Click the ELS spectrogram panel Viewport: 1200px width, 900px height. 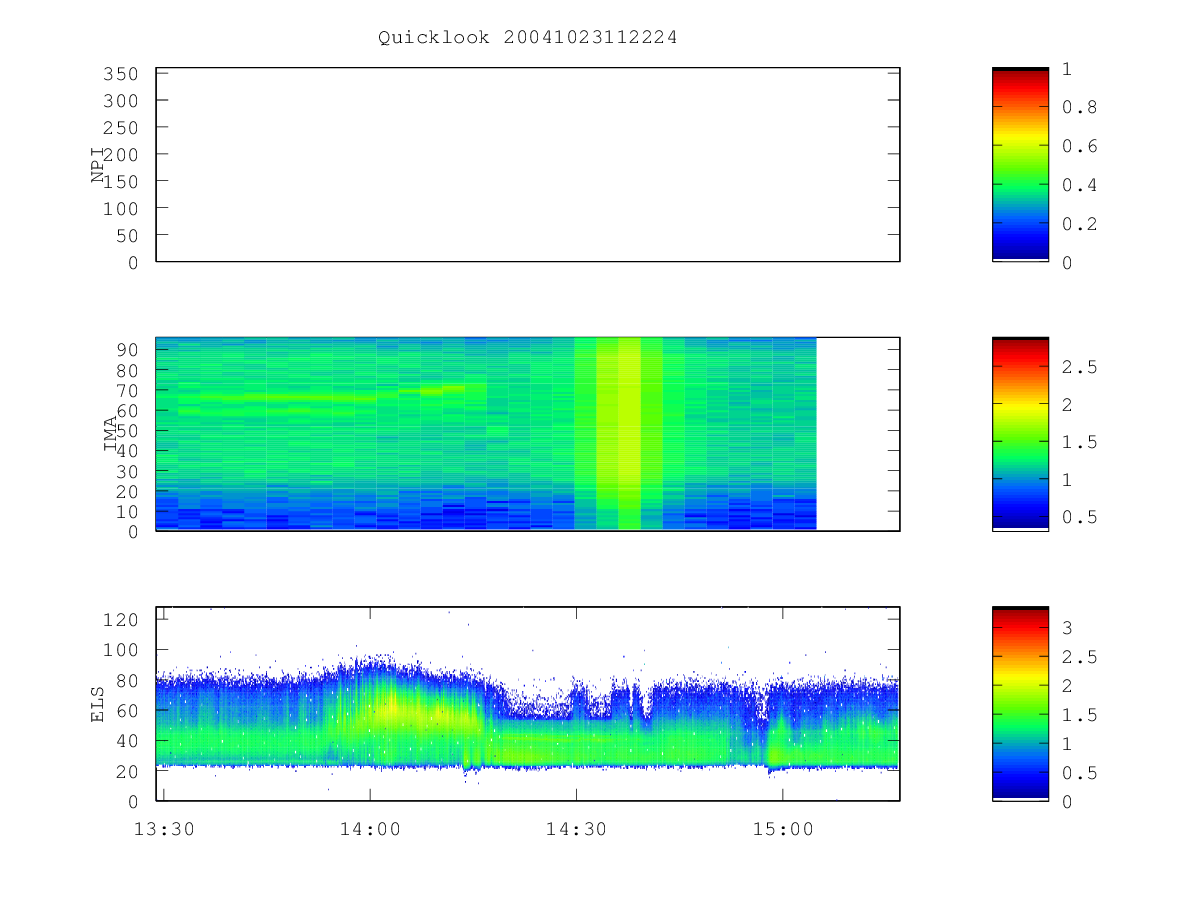pyautogui.click(x=528, y=704)
